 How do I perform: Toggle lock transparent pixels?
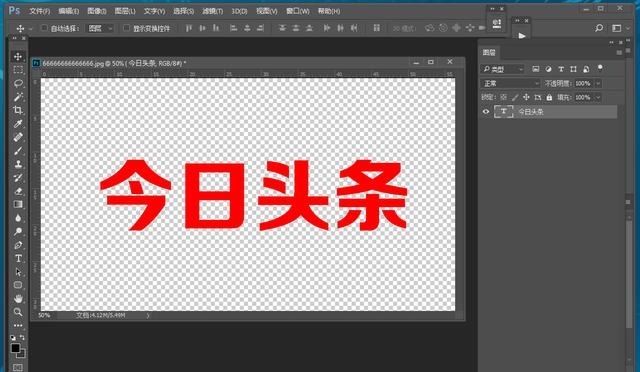click(x=504, y=97)
